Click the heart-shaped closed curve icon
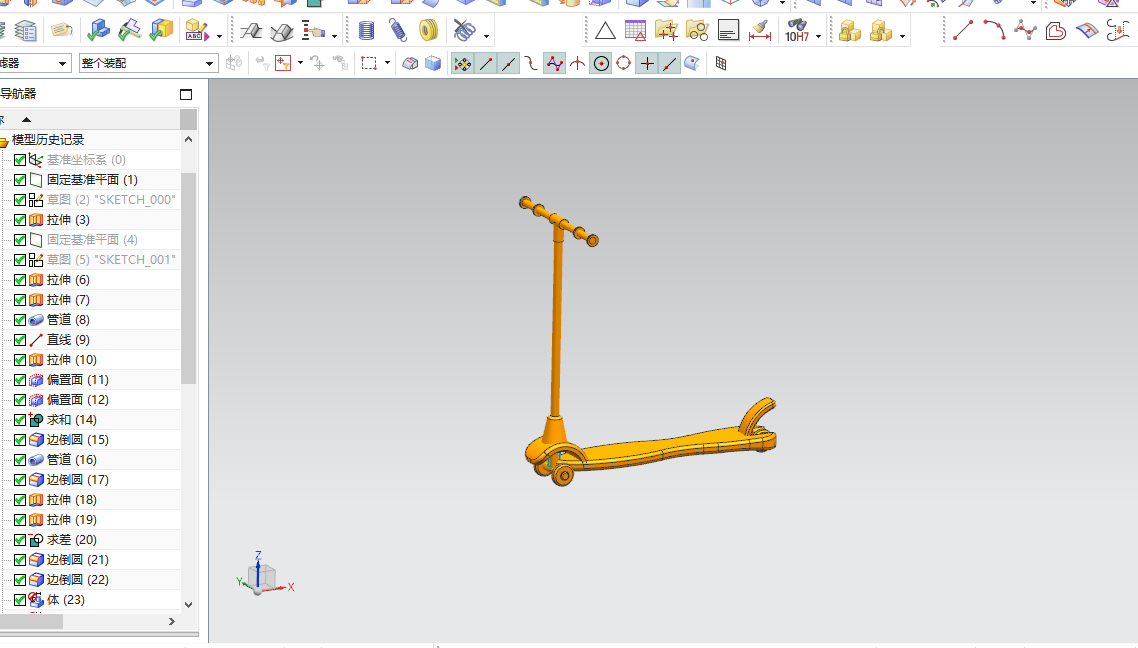Screen dimensions: 1138x648 (x=1056, y=30)
